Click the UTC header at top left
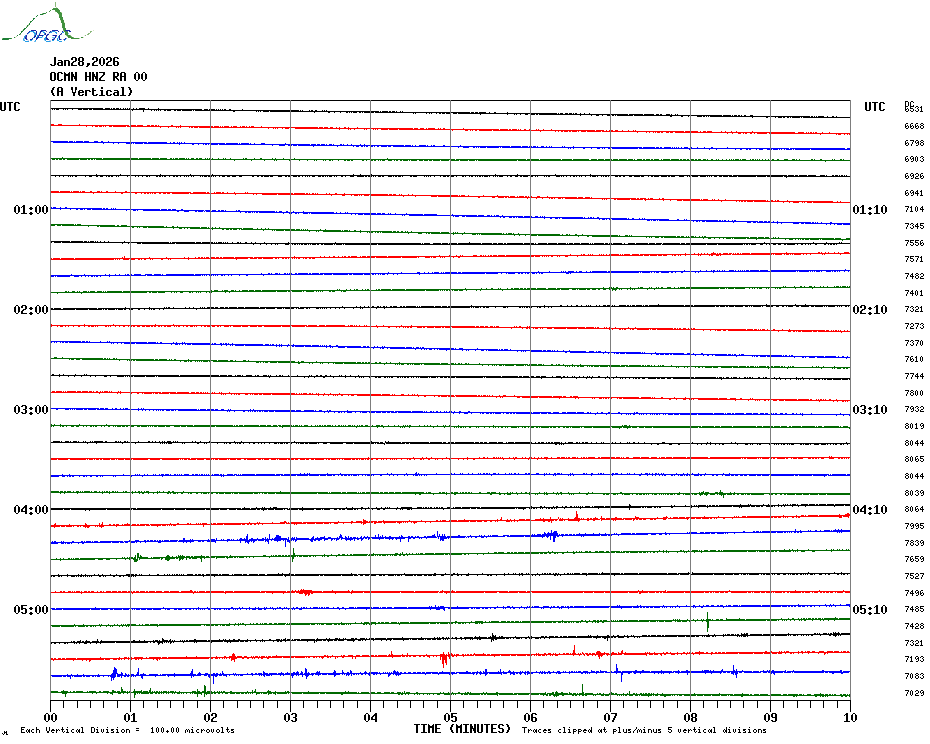This screenshot has width=930, height=744. [x=10, y=107]
